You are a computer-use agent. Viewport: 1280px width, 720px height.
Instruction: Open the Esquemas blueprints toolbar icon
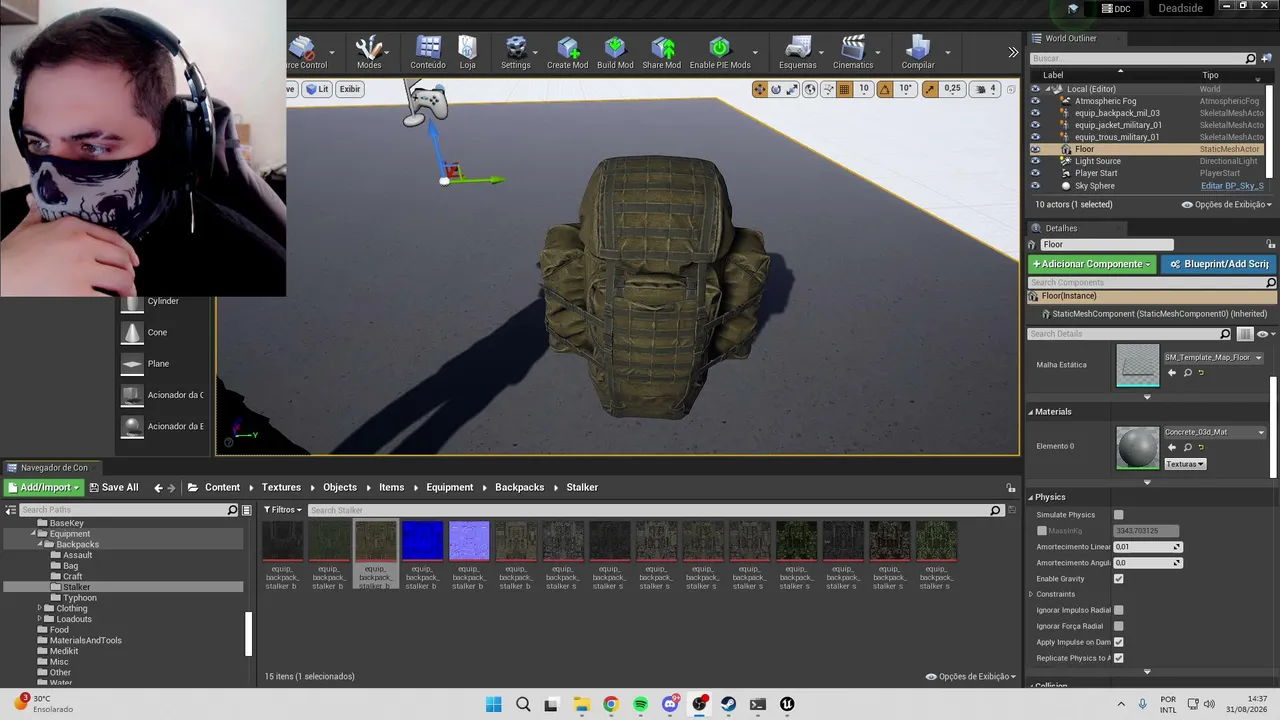[797, 52]
